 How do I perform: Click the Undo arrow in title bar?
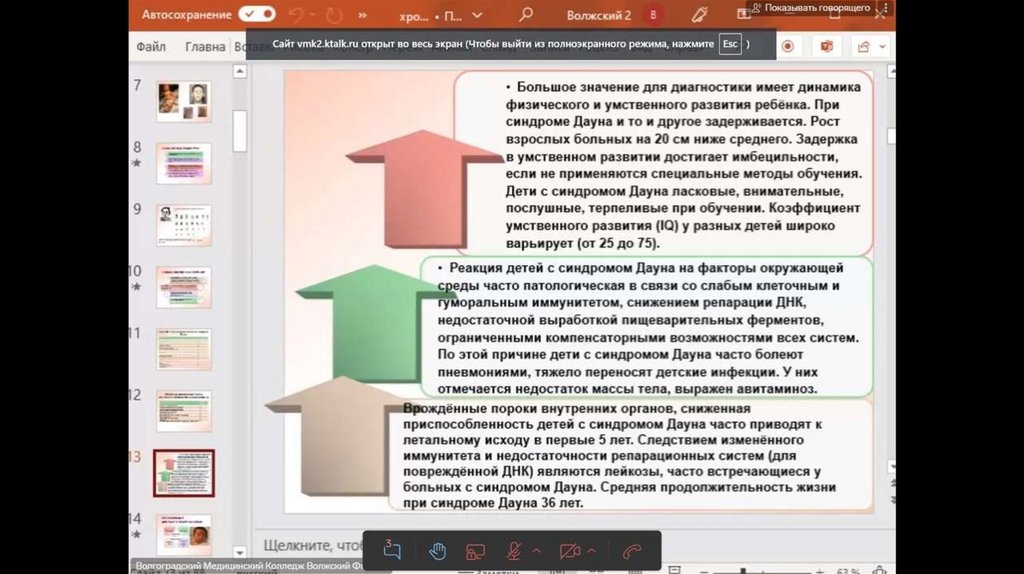(x=296, y=15)
